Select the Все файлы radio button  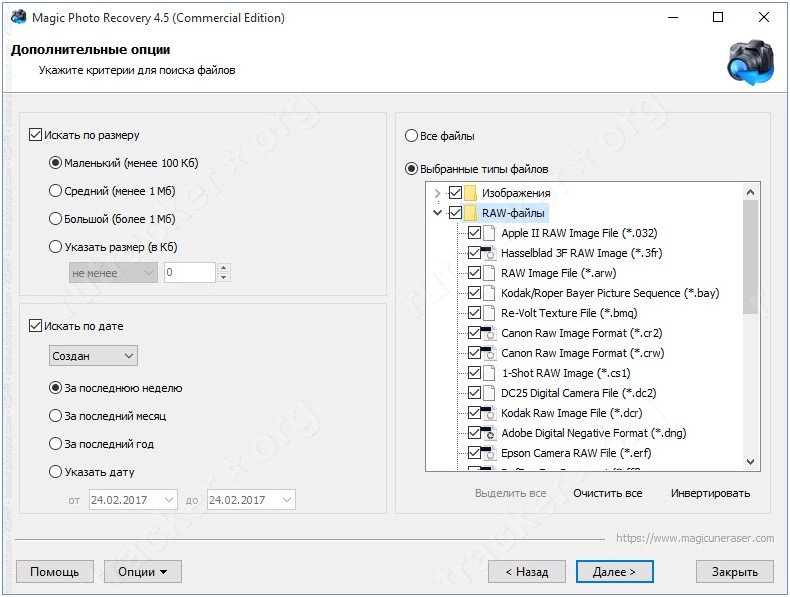411,136
